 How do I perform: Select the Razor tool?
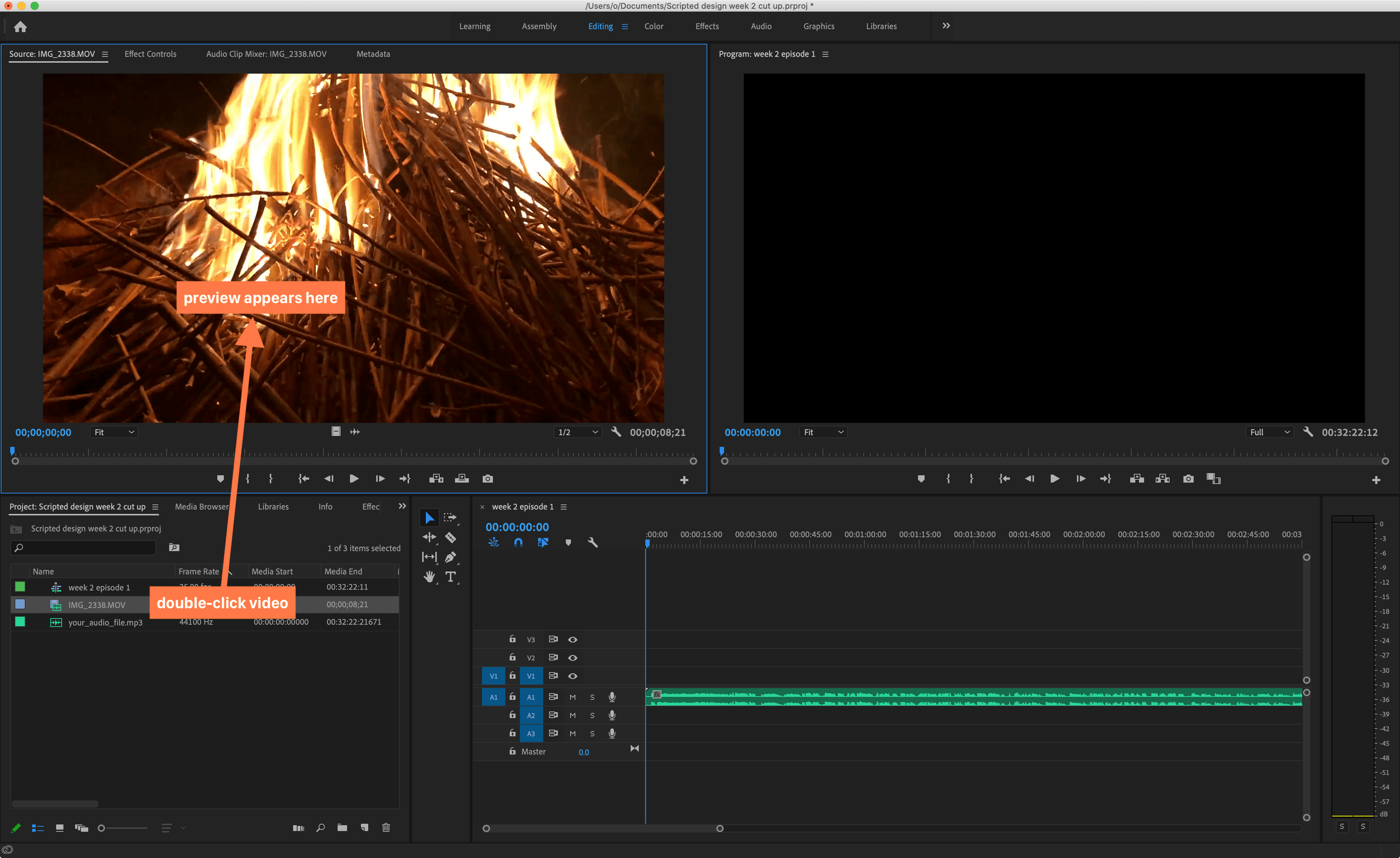[451, 538]
